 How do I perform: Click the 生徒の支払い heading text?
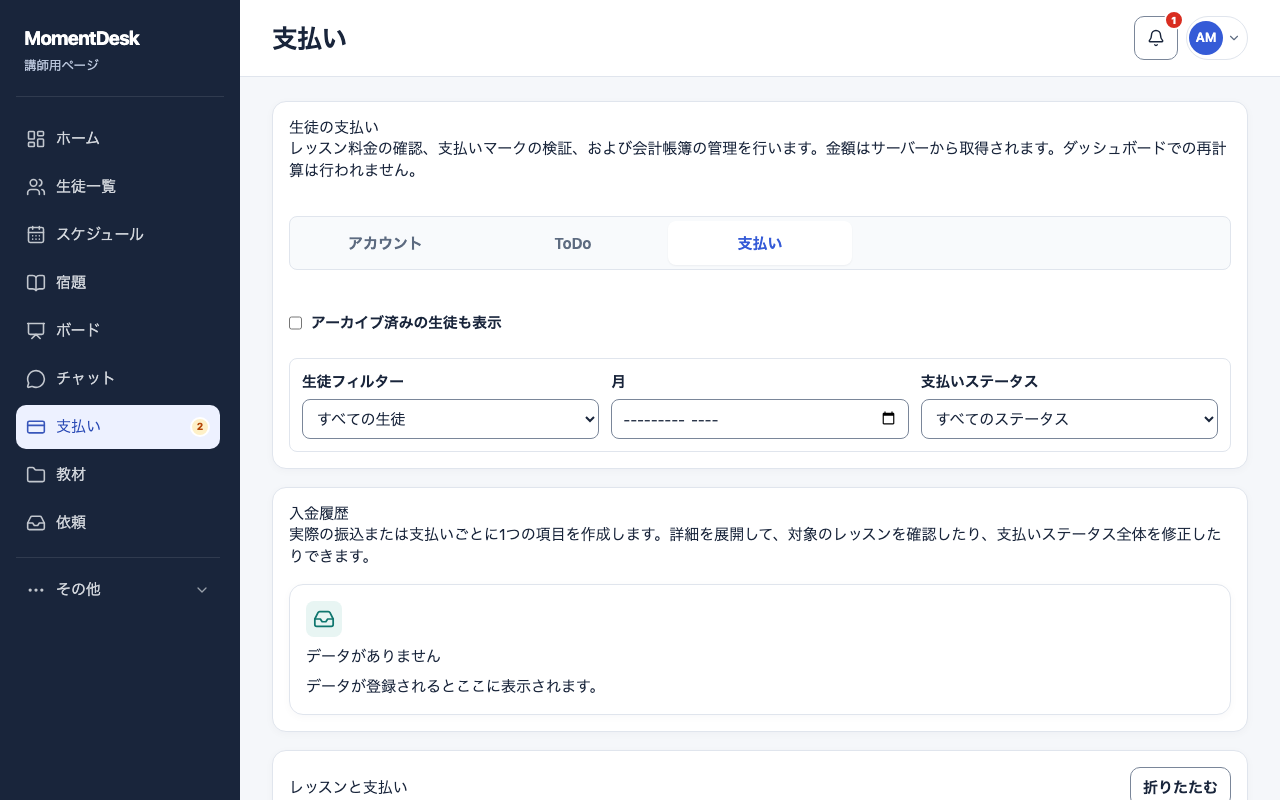(x=334, y=127)
